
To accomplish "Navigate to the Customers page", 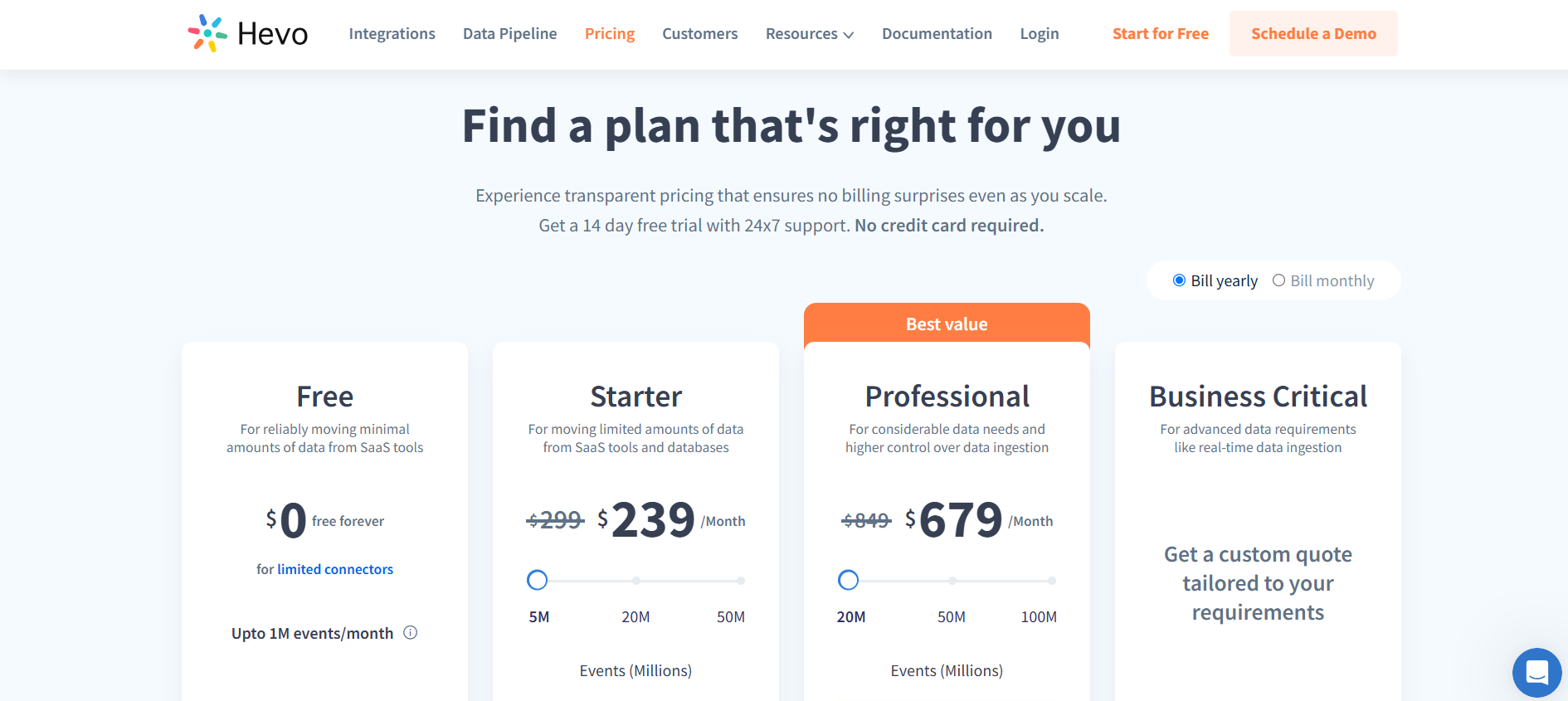I will [x=699, y=33].
